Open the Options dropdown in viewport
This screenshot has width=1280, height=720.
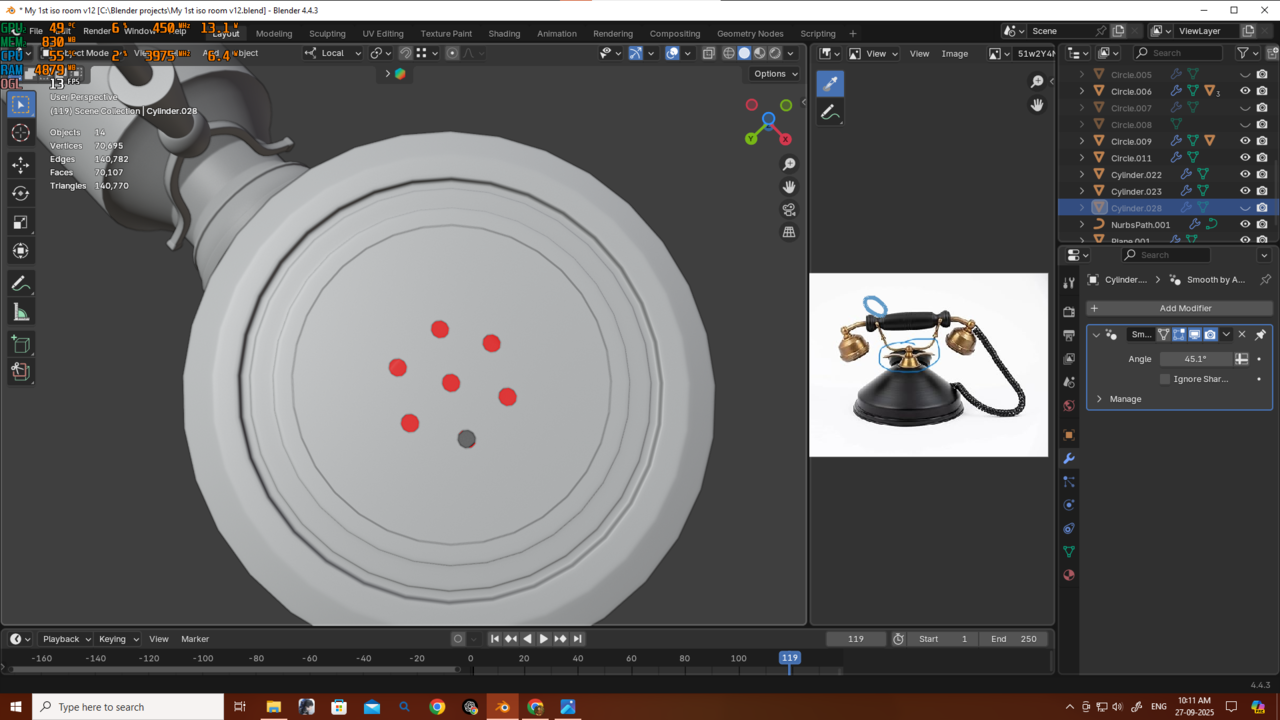[775, 73]
